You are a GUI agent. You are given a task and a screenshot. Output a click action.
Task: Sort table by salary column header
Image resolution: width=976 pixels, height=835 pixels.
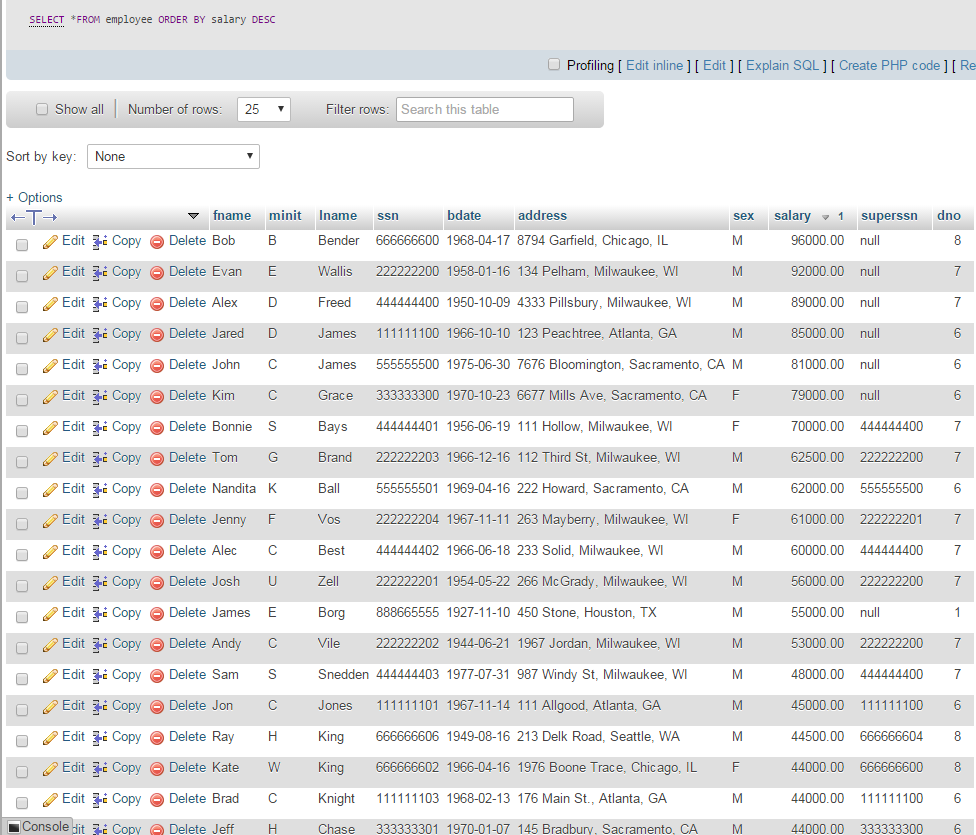tap(792, 215)
